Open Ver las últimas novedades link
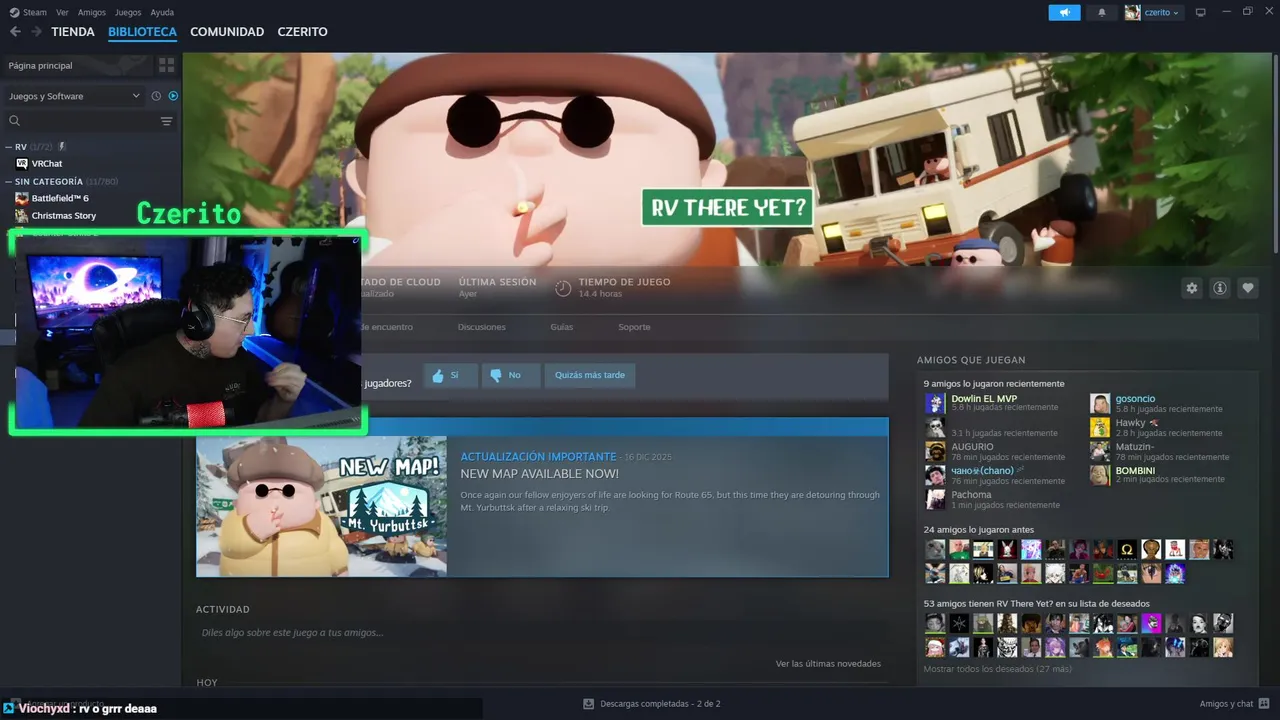The width and height of the screenshot is (1280, 720). click(x=828, y=664)
